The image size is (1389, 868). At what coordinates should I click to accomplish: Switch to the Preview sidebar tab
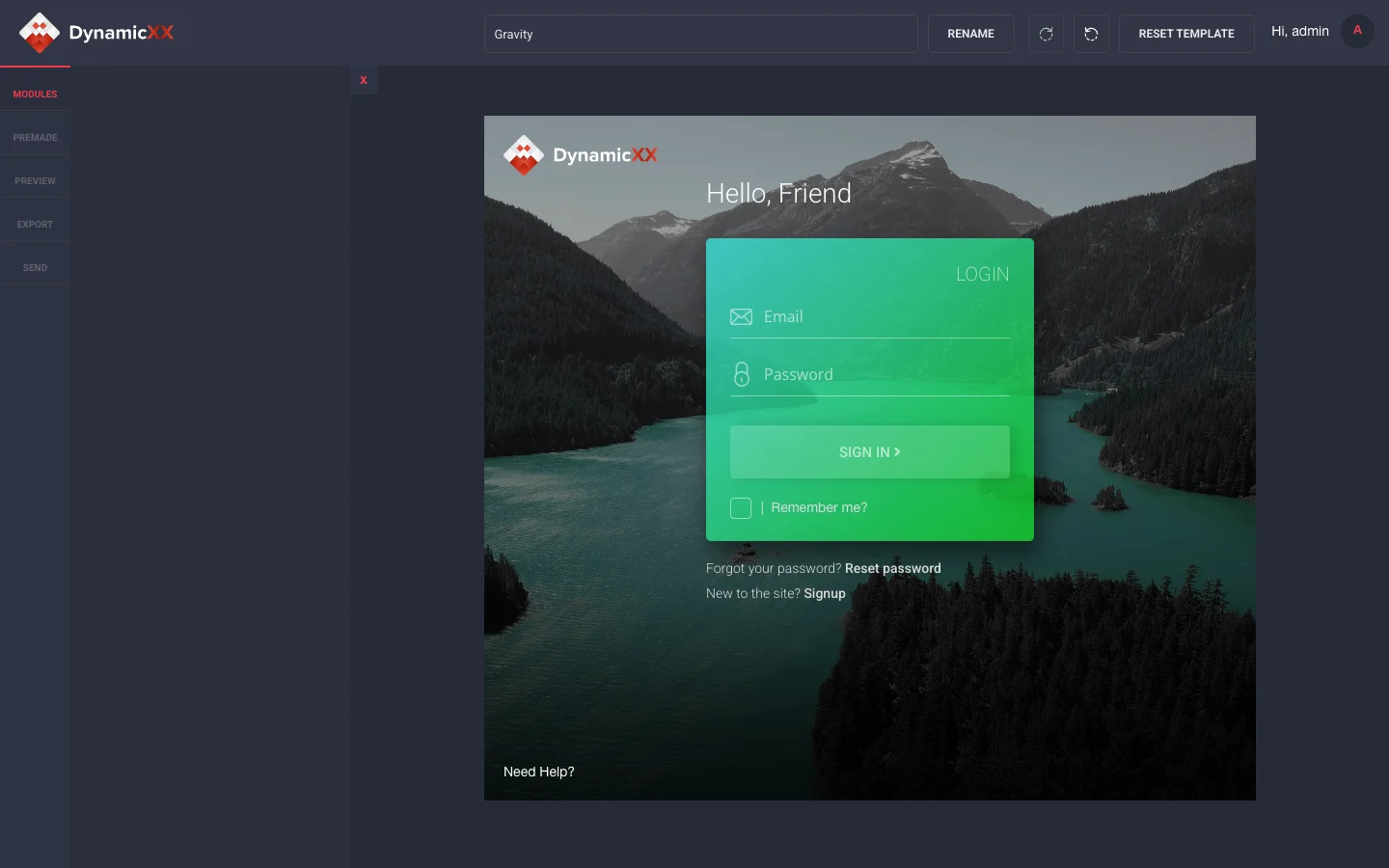point(35,181)
